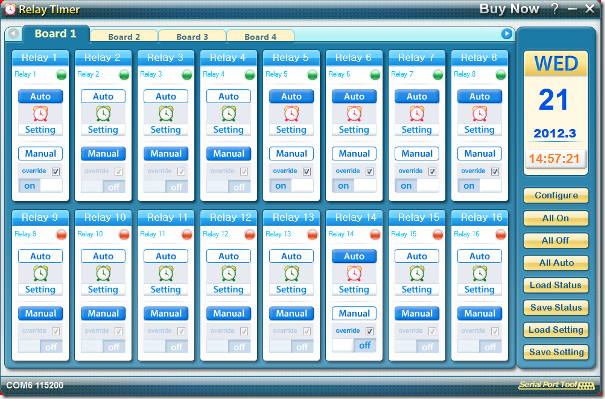Click the 14:57:21 clock display
Viewport: 605px width, 399px height.
[x=555, y=159]
